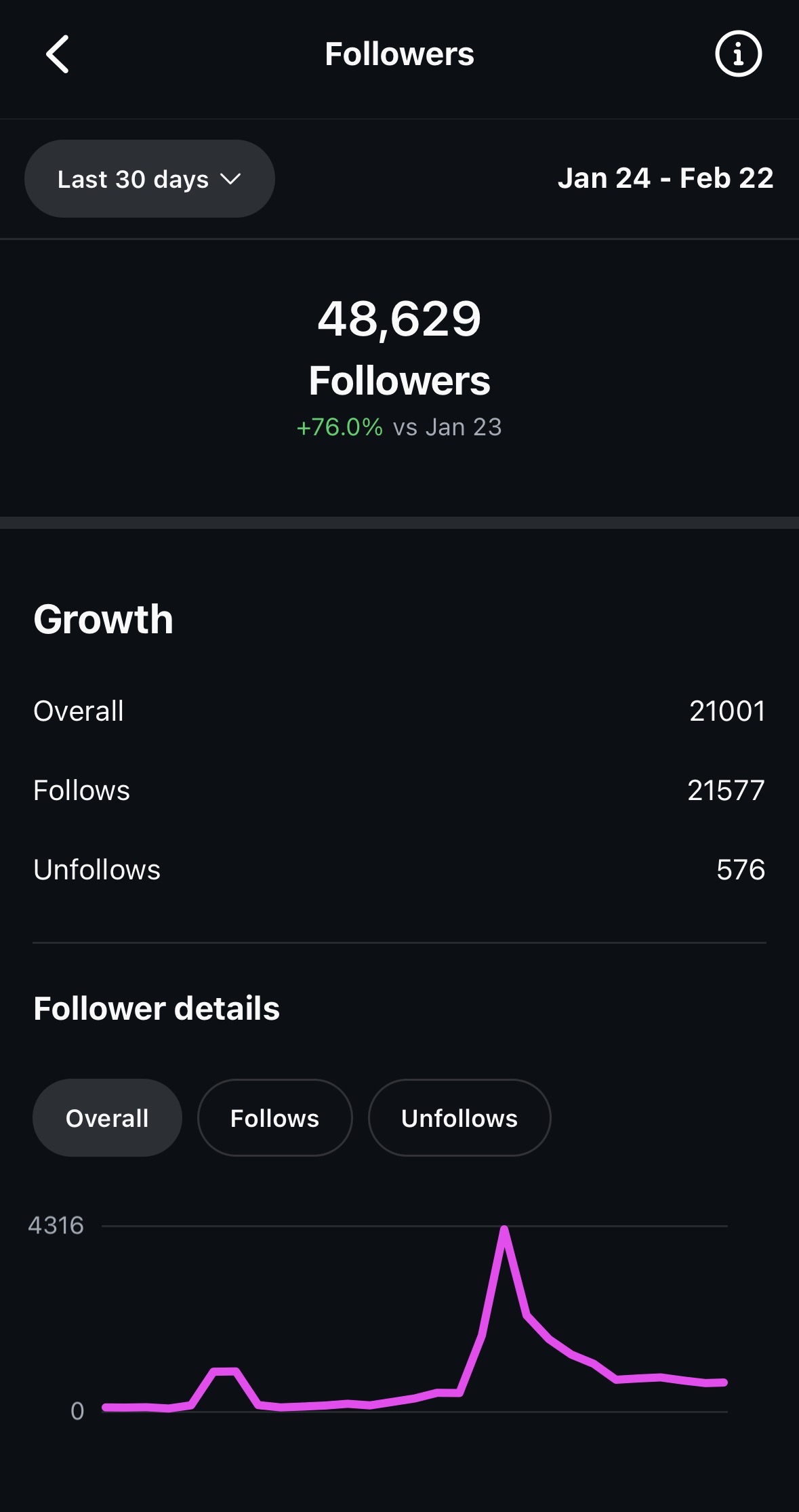This screenshot has height=1512, width=799.
Task: Tap the Unfollows row label in Growth
Action: tap(97, 870)
